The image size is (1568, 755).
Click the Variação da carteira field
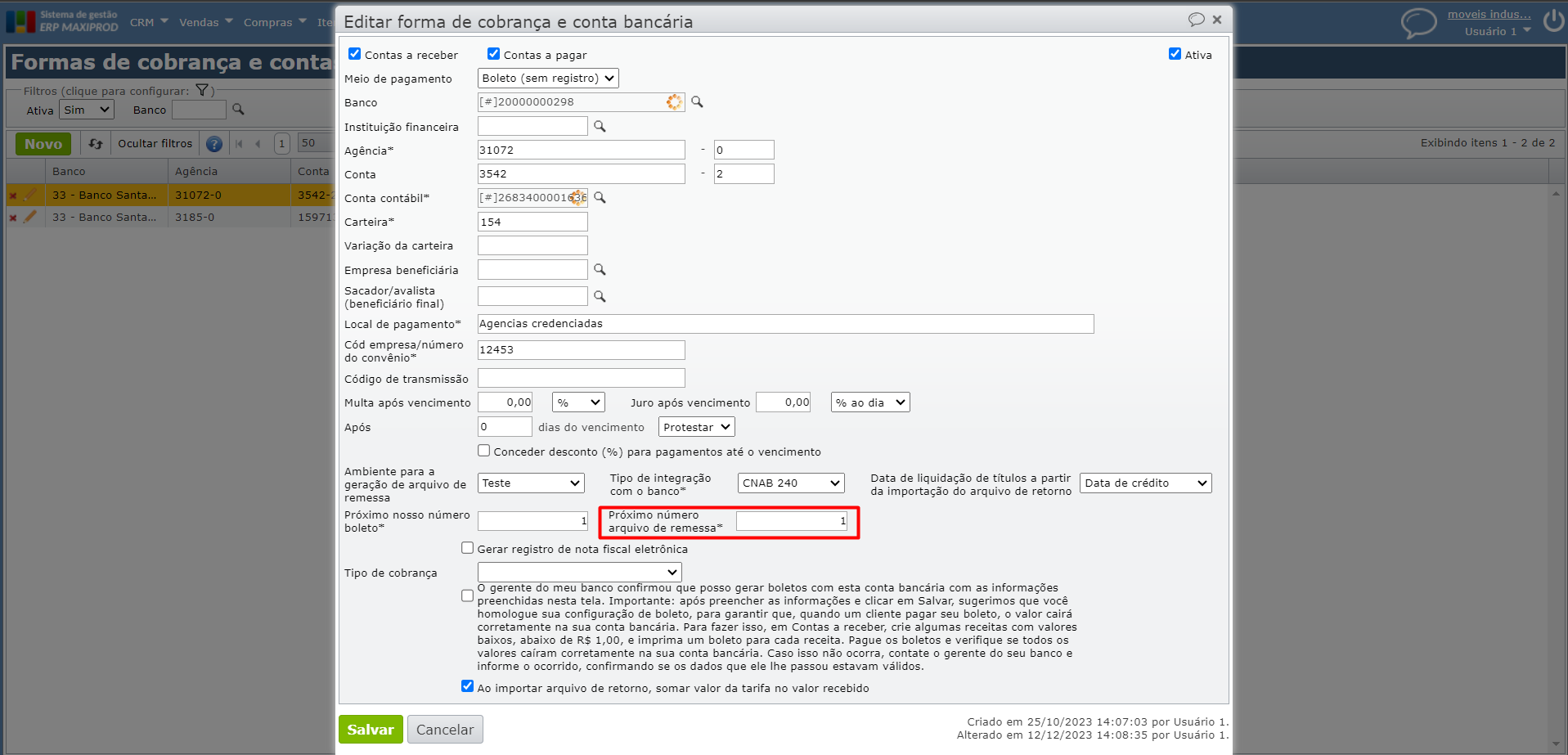[x=532, y=246]
